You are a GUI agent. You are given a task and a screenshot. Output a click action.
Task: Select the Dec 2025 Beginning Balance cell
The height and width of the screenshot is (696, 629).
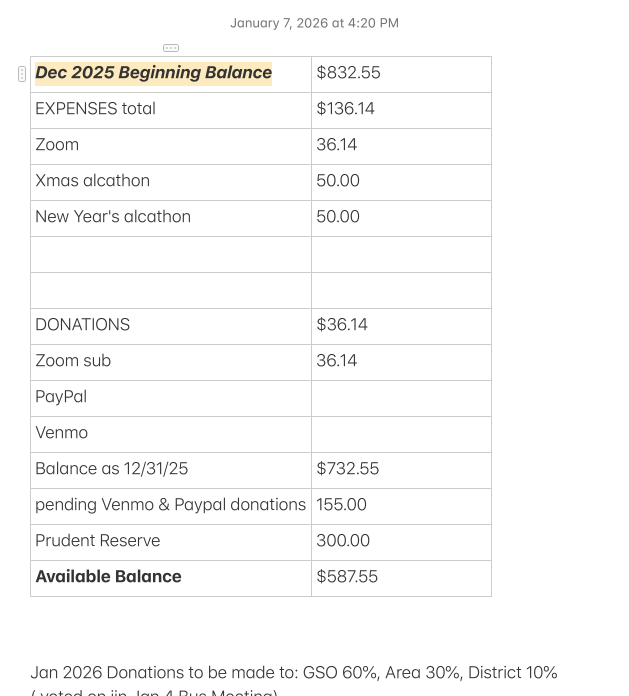[153, 73]
